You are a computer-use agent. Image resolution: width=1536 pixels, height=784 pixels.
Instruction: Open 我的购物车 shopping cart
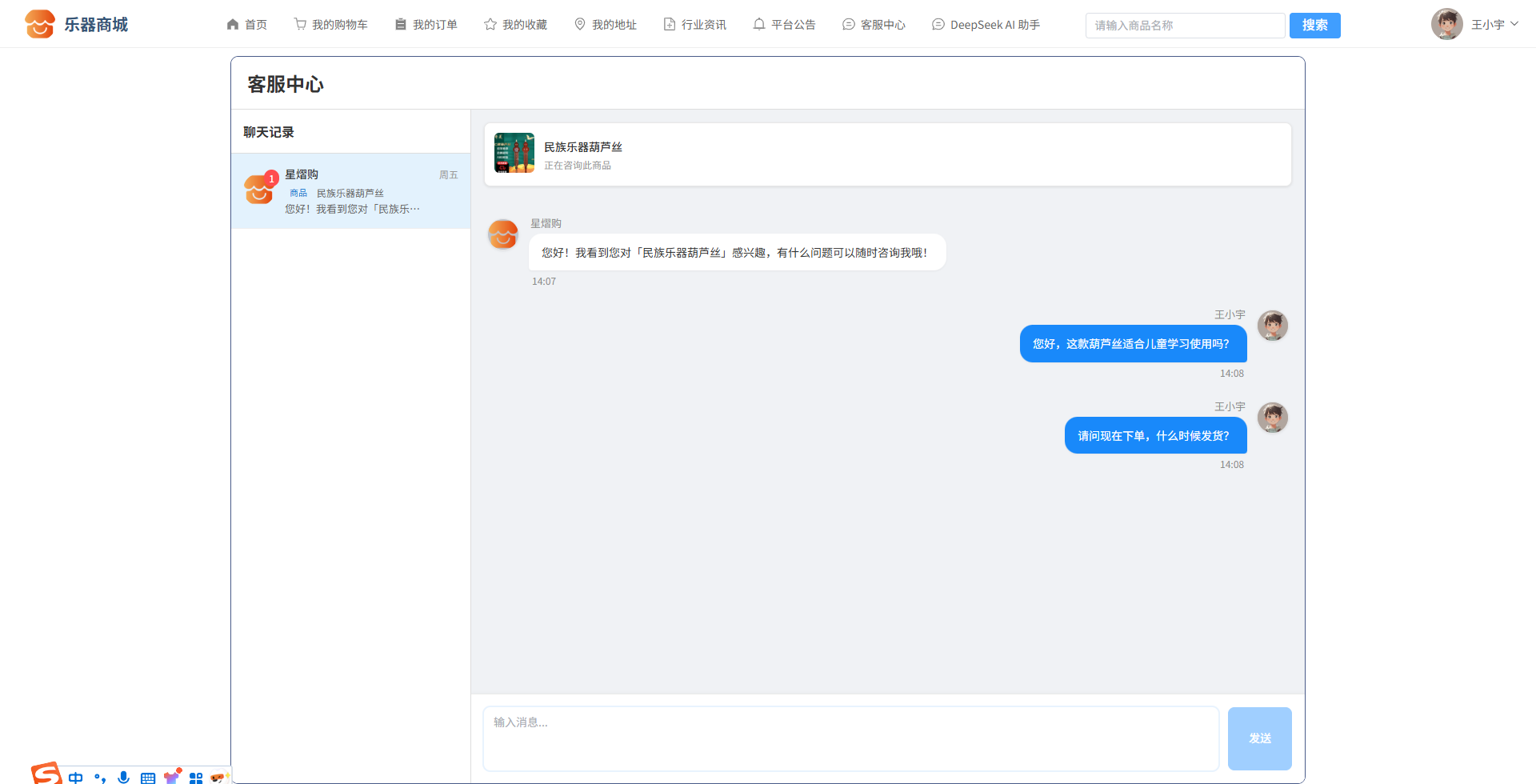click(x=330, y=25)
